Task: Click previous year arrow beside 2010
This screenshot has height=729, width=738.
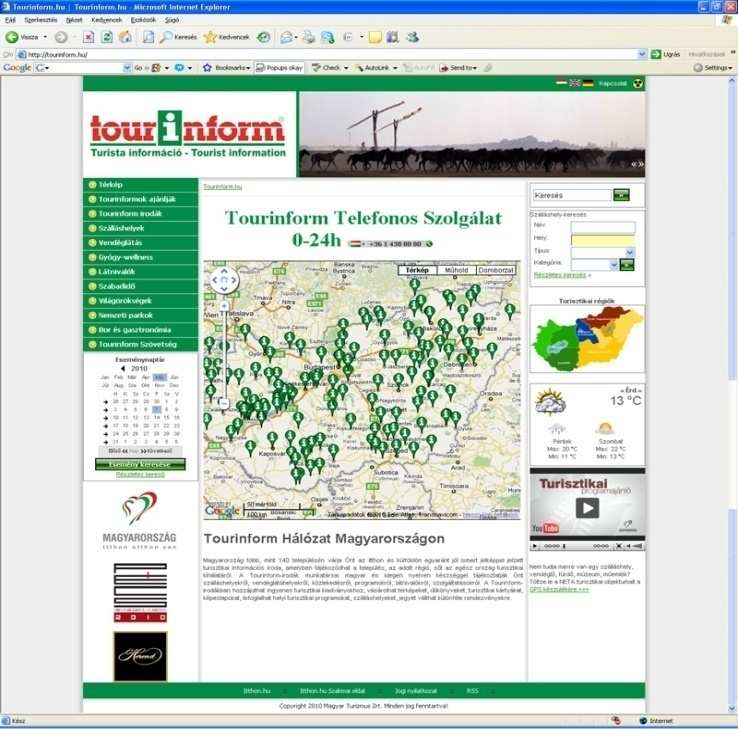Action: click(123, 369)
